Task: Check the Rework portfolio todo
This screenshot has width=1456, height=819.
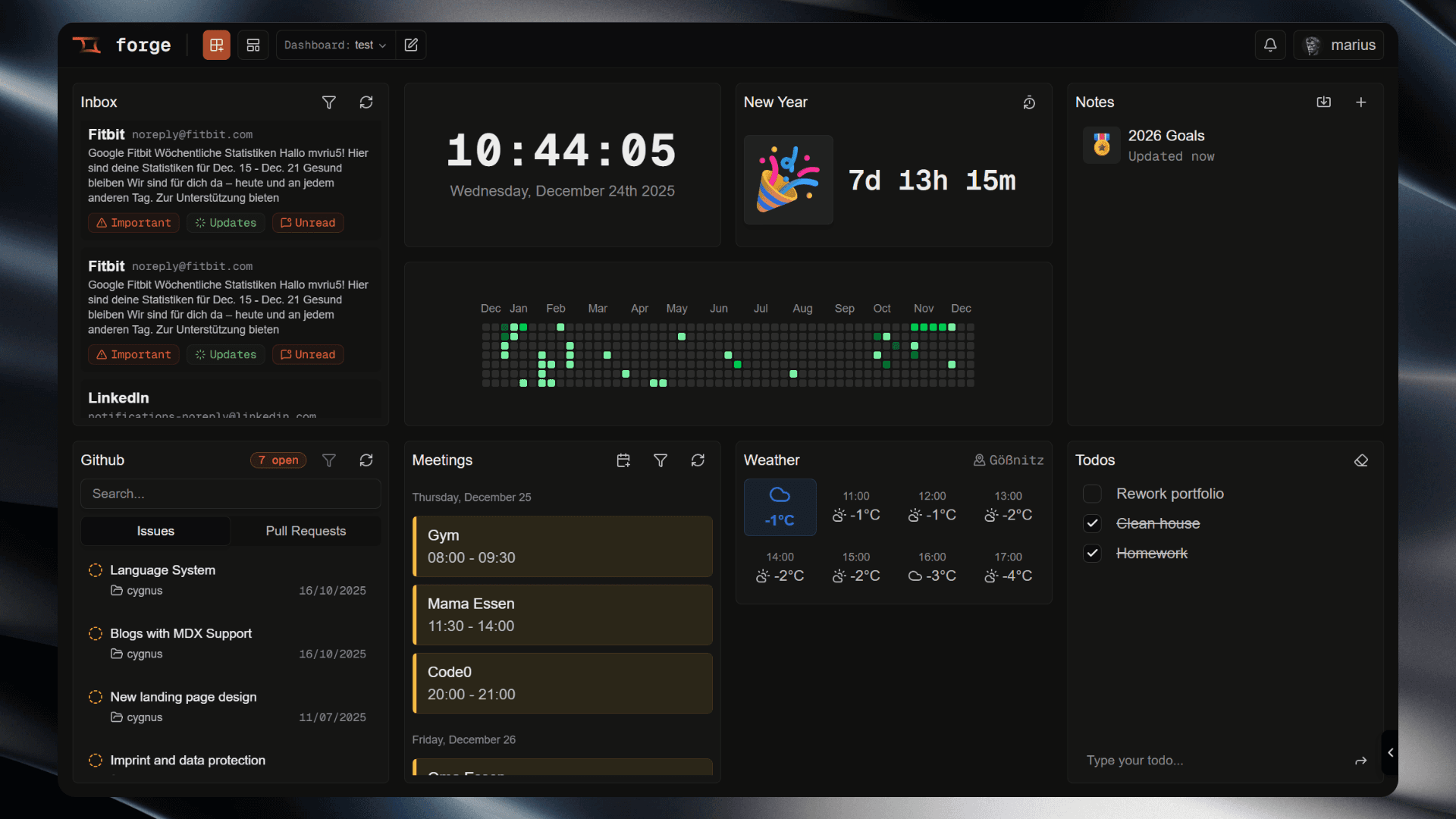Action: [x=1092, y=494]
